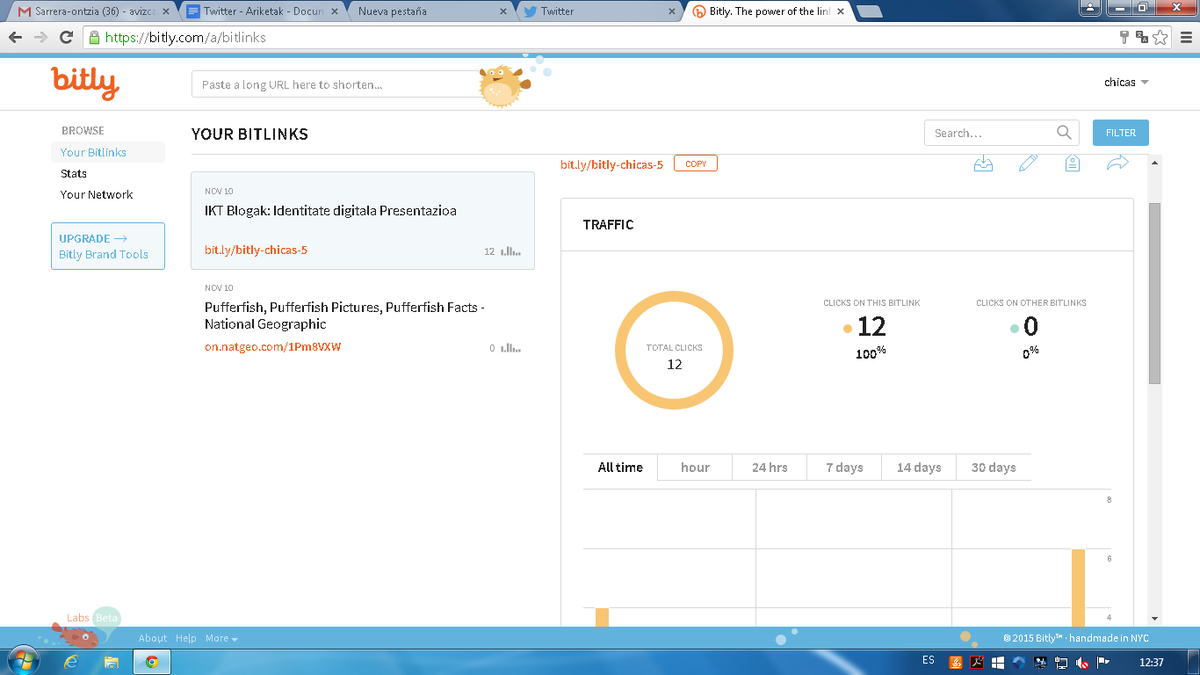The height and width of the screenshot is (675, 1200).
Task: Click the bit.ly/bitly-chicas-5 link in the list
Action: coord(256,250)
